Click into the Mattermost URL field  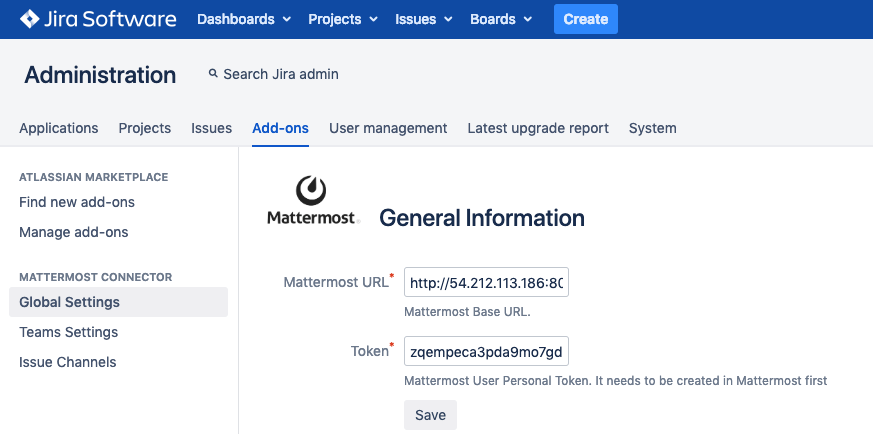coord(486,283)
